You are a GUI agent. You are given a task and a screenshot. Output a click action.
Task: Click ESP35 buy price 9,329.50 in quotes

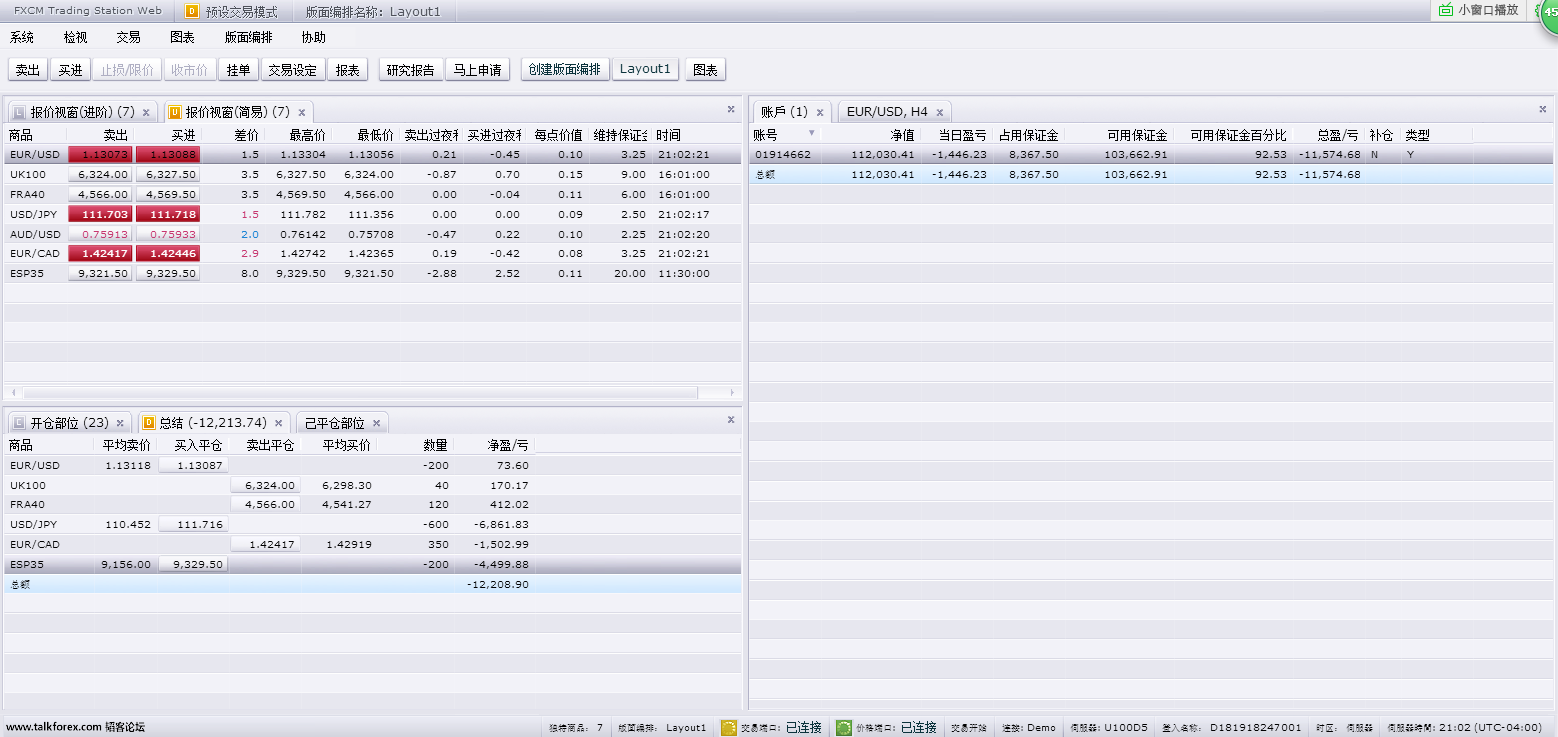coord(168,274)
